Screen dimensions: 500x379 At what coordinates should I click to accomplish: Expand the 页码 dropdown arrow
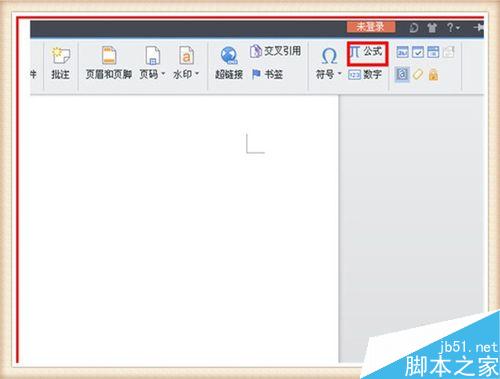(163, 73)
